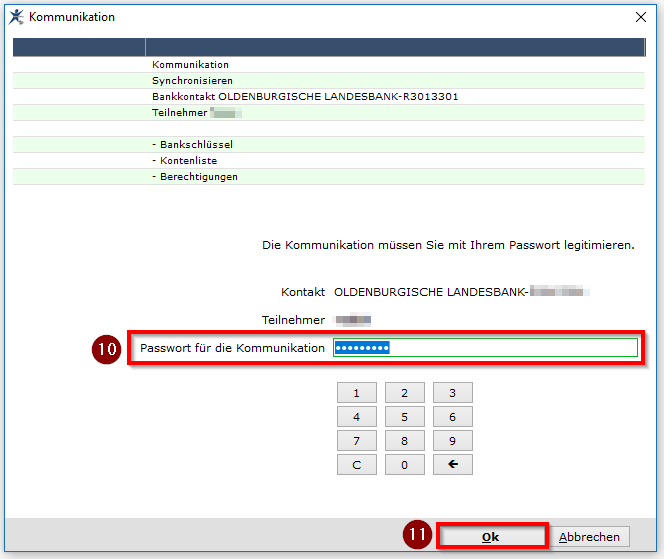
Task: Select the Synchronisieren row
Action: point(329,80)
